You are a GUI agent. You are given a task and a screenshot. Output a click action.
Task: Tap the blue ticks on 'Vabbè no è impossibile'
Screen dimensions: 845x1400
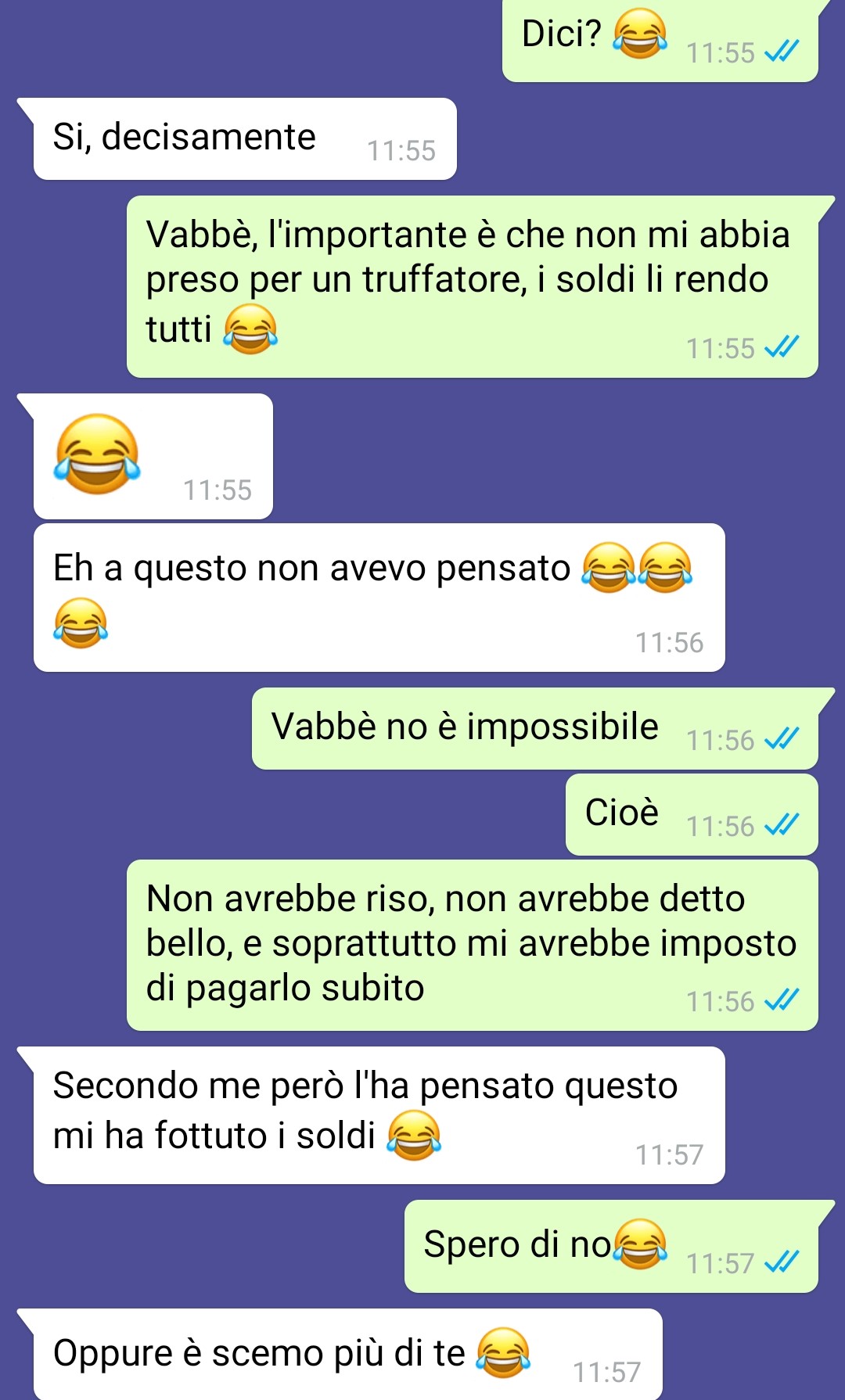click(782, 738)
